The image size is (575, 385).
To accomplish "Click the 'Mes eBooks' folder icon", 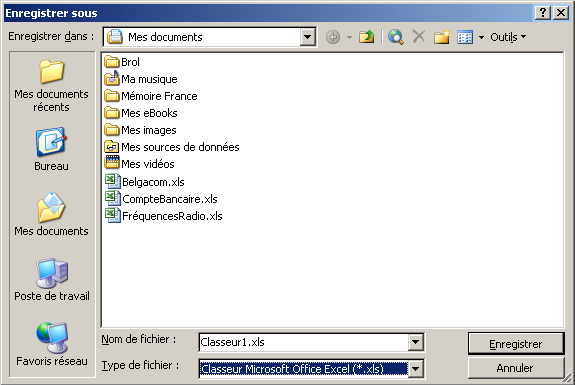I will (x=111, y=113).
